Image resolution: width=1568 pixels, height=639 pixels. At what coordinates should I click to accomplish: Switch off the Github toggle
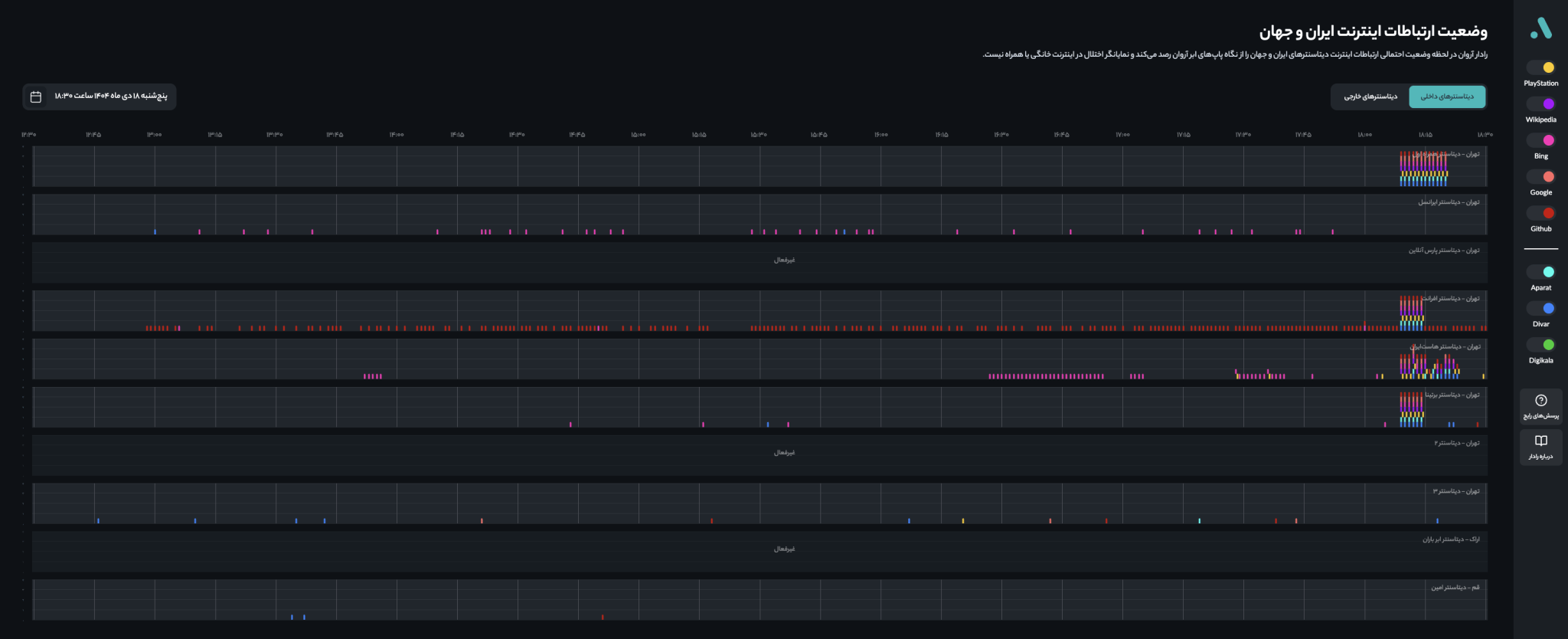click(x=1540, y=213)
